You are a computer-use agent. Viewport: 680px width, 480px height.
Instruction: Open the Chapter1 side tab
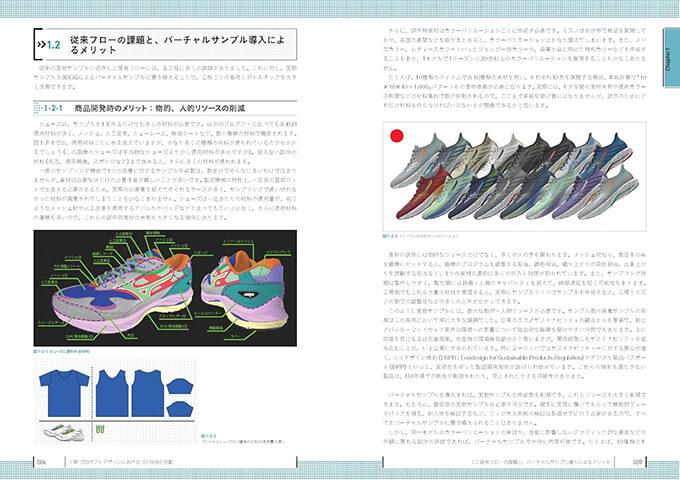click(x=670, y=58)
